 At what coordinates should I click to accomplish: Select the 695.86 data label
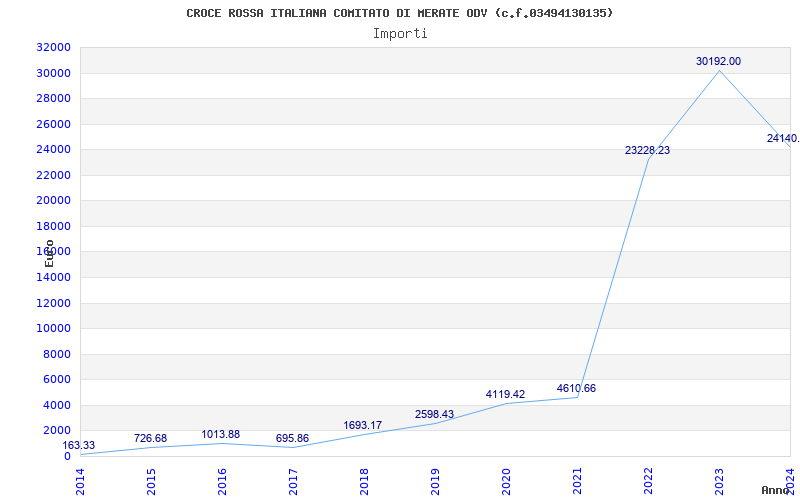292,438
